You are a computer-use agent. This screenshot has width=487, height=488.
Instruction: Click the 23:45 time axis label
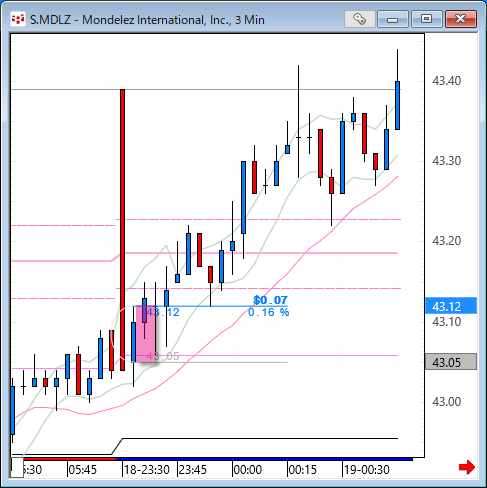coord(193,470)
